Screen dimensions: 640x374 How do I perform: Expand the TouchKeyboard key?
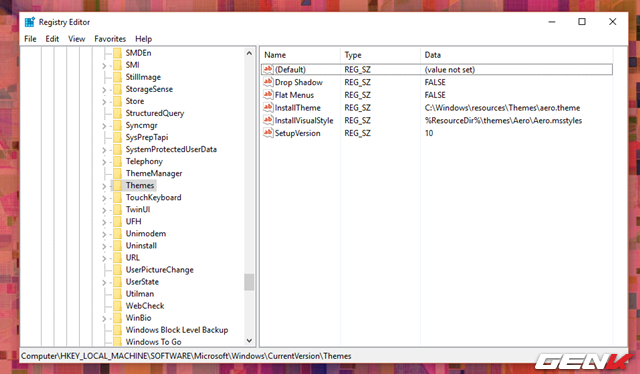(x=104, y=198)
